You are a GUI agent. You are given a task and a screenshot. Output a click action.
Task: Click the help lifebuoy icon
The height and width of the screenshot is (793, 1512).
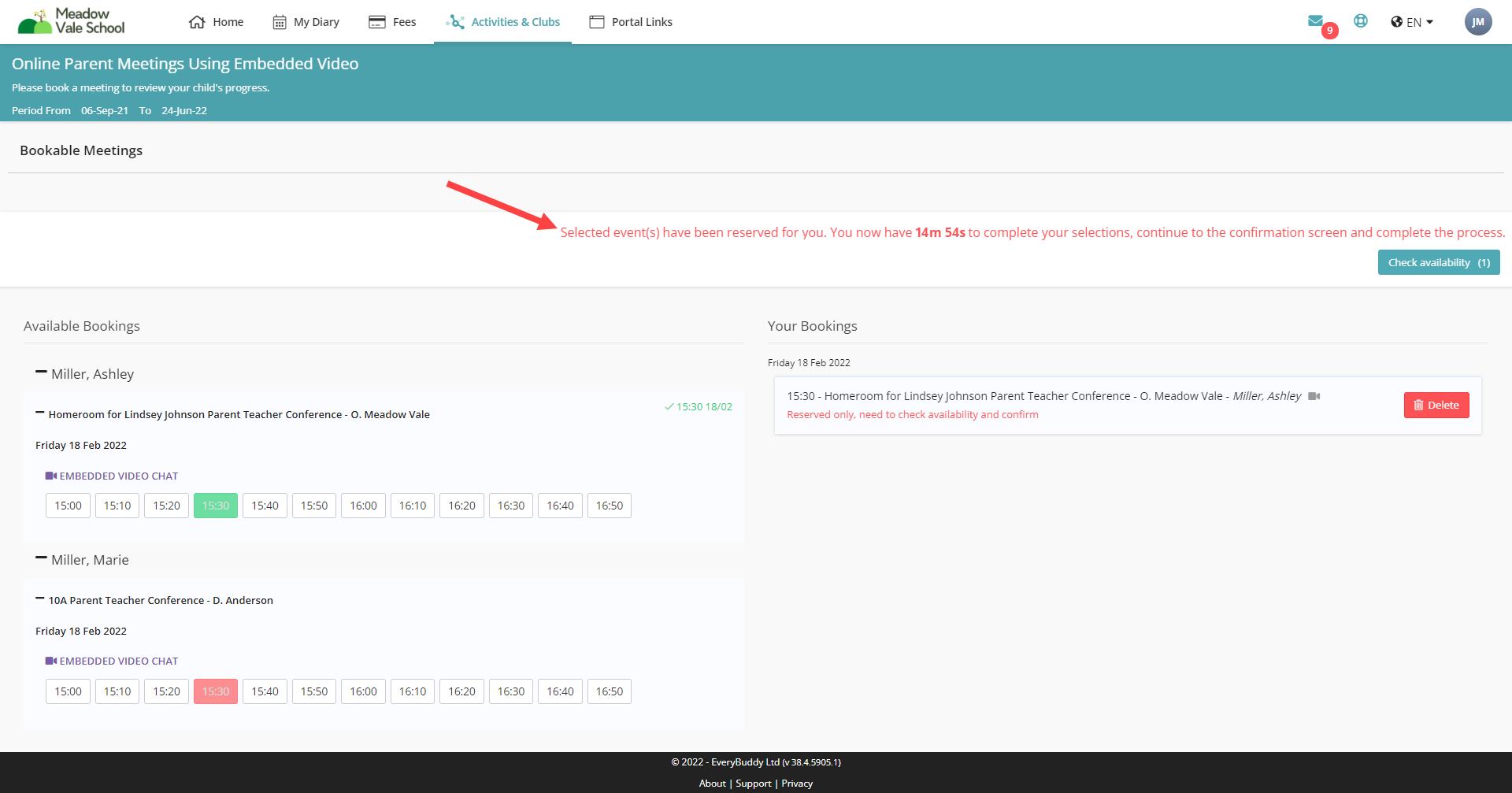tap(1361, 21)
